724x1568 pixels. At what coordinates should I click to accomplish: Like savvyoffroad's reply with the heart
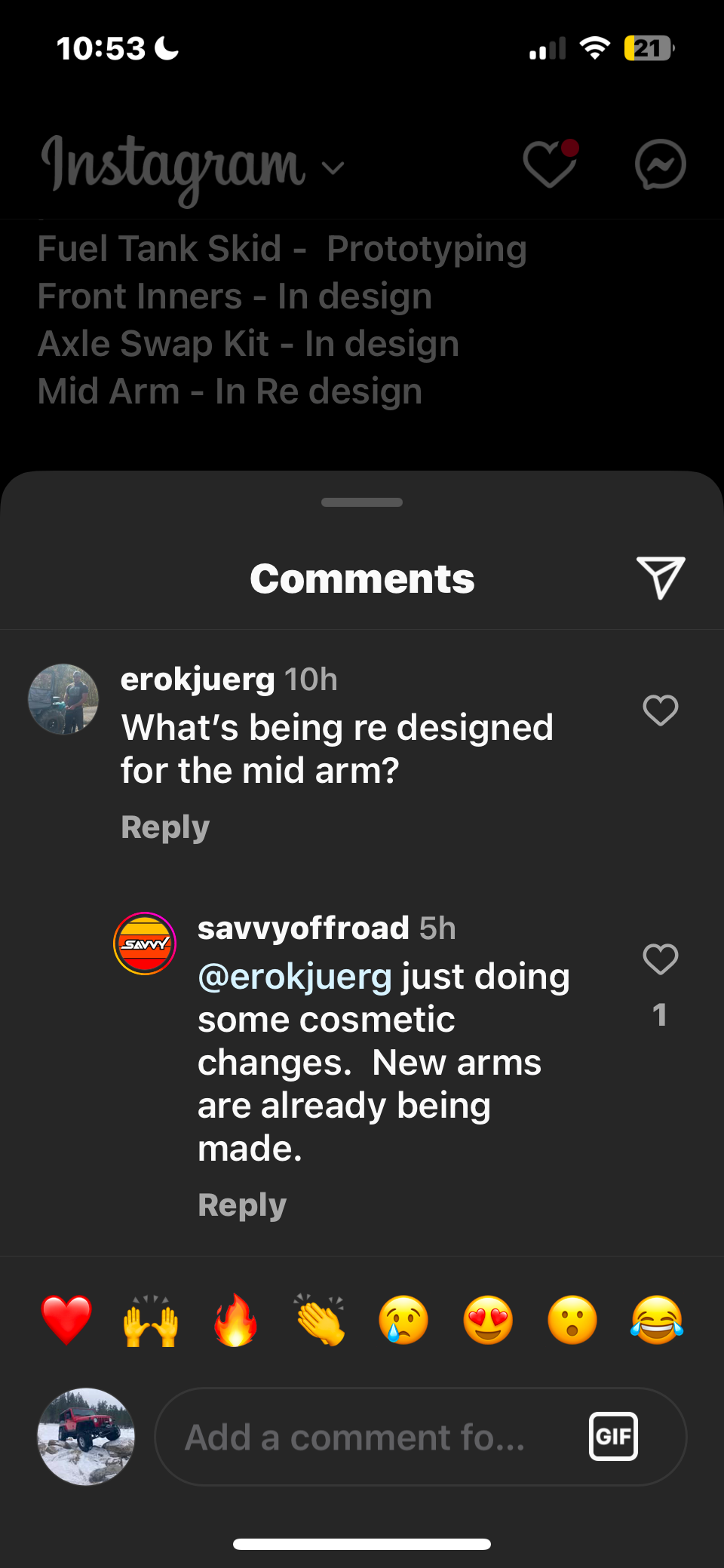coord(660,959)
